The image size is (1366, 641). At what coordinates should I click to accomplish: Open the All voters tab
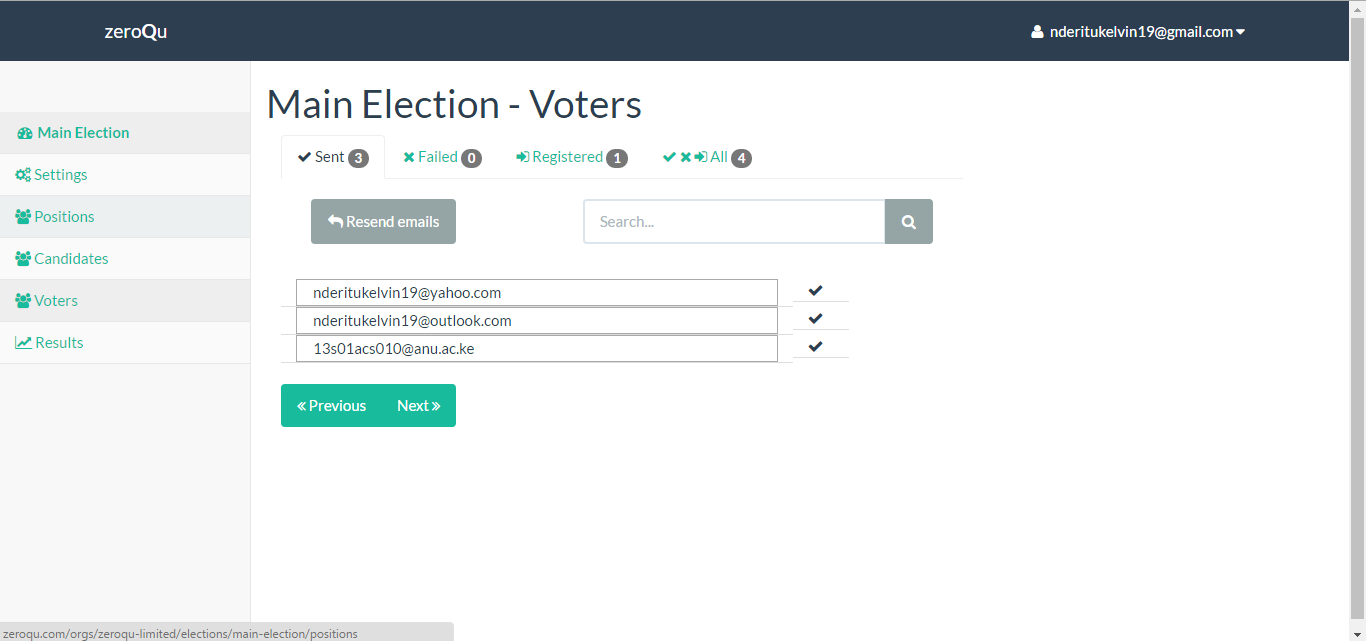(707, 157)
